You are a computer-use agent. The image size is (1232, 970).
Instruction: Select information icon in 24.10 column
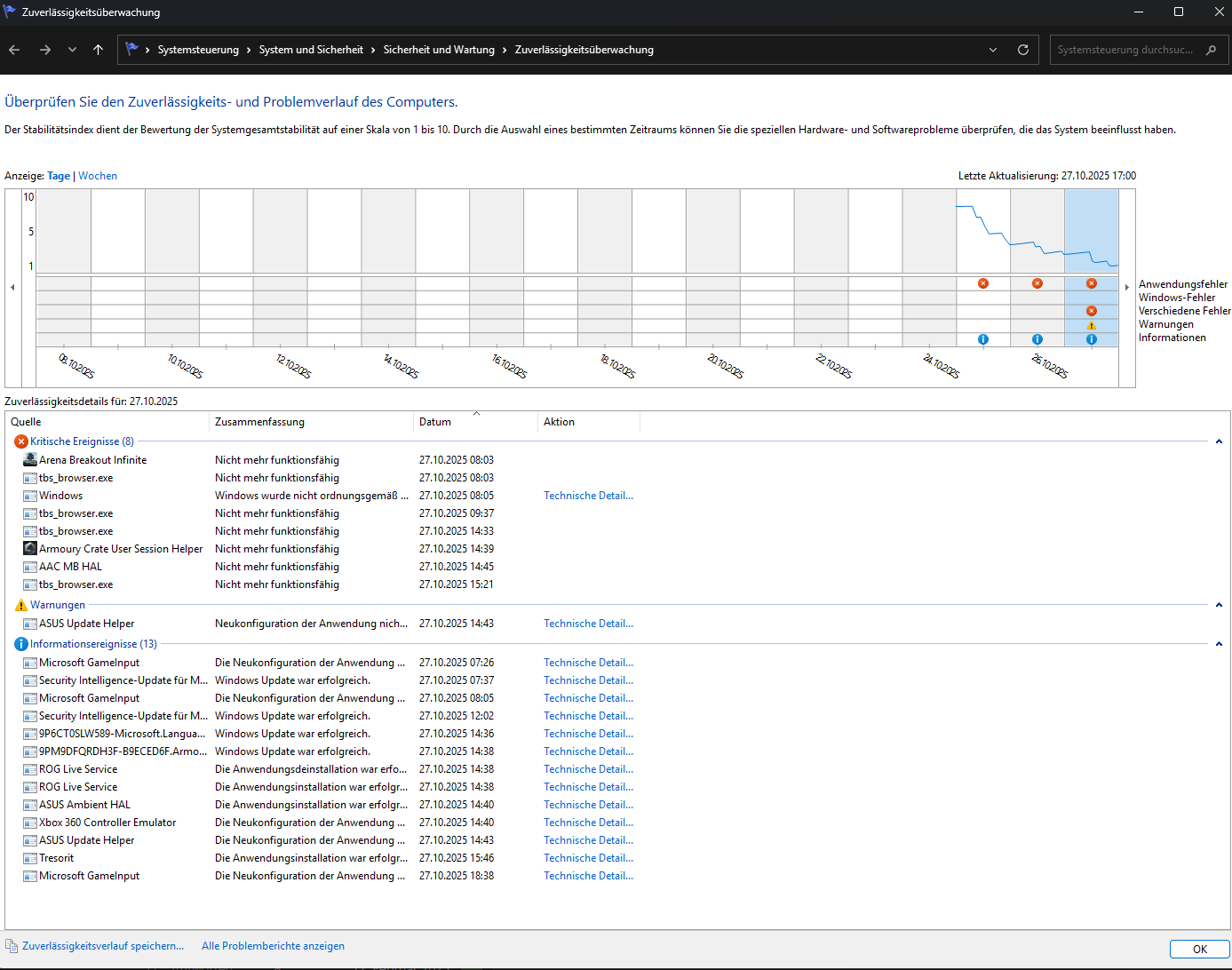coord(983,339)
